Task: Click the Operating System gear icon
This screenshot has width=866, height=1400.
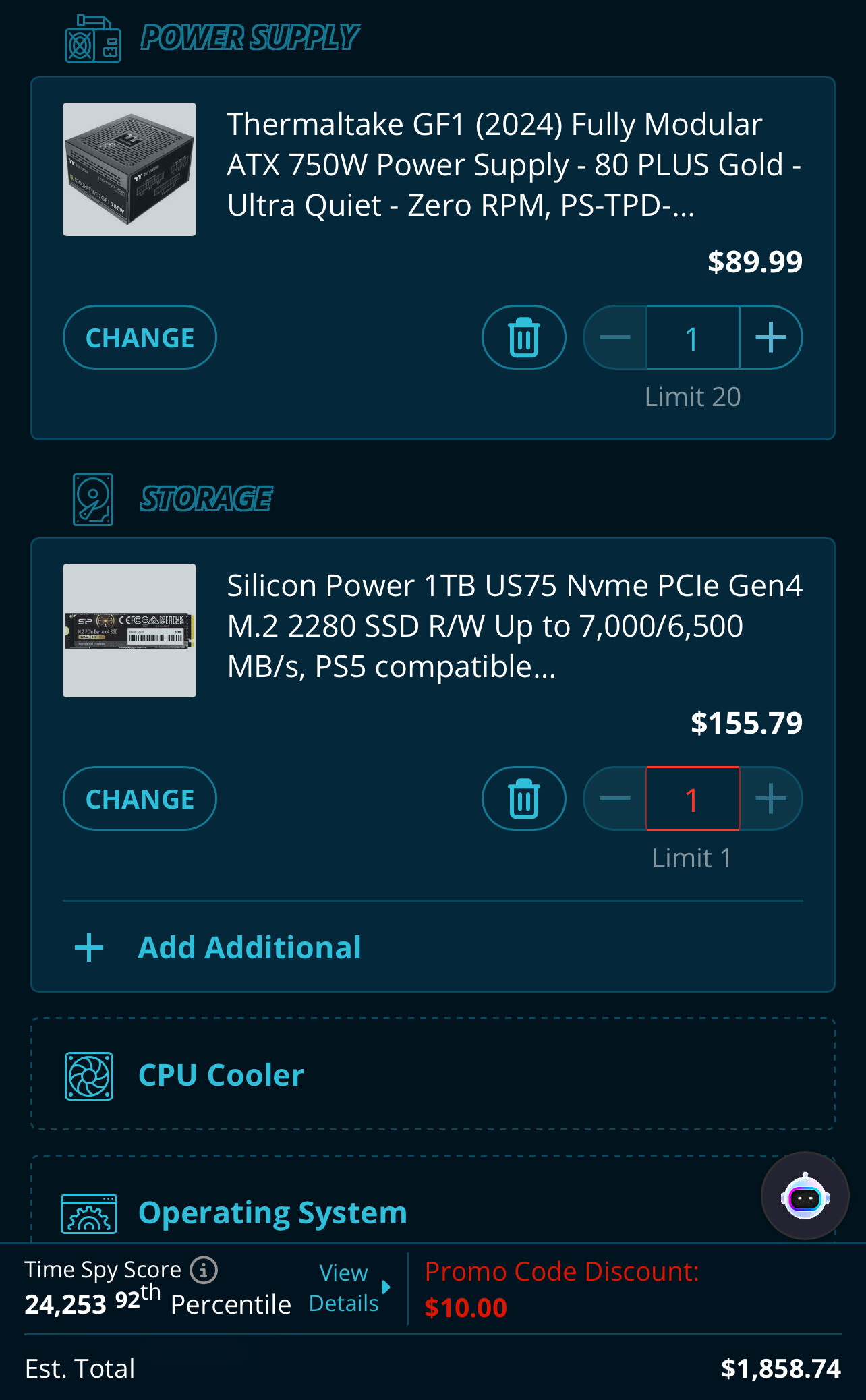Action: pyautogui.click(x=89, y=1213)
